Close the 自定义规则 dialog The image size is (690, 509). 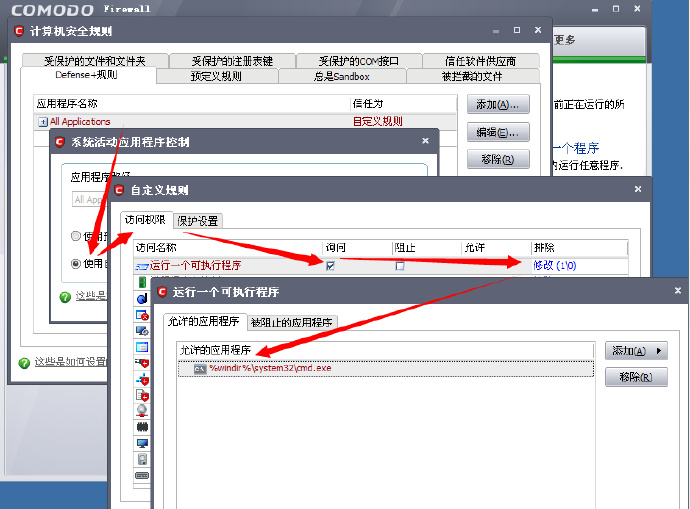point(638,189)
